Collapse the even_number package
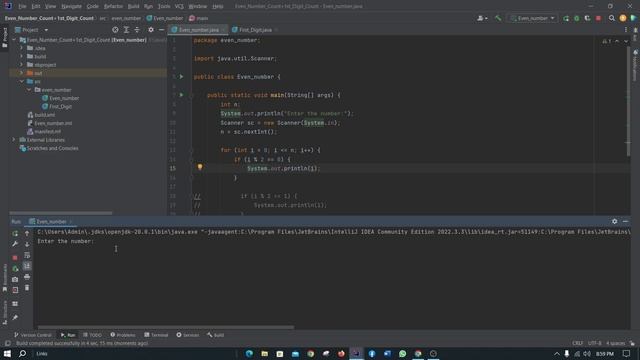The height and width of the screenshot is (360, 640). coord(29,90)
